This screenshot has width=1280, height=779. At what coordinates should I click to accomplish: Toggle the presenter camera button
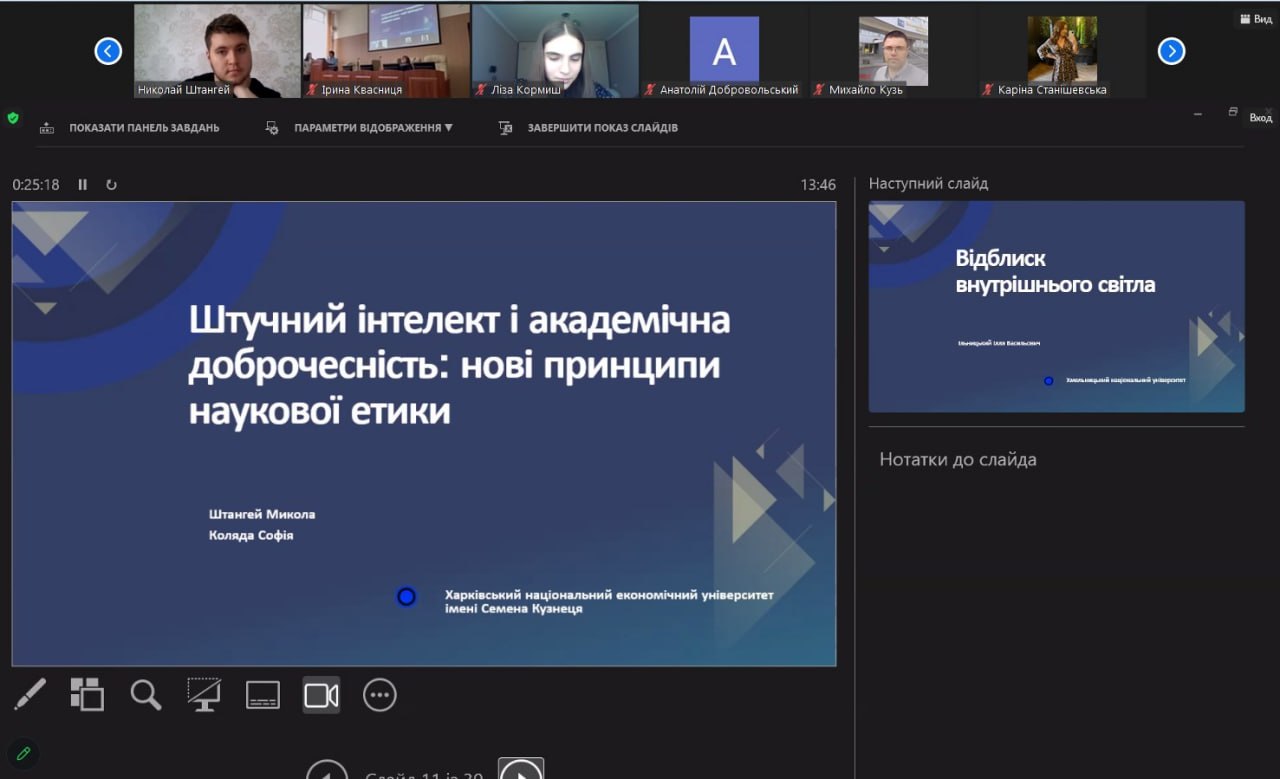coord(321,694)
